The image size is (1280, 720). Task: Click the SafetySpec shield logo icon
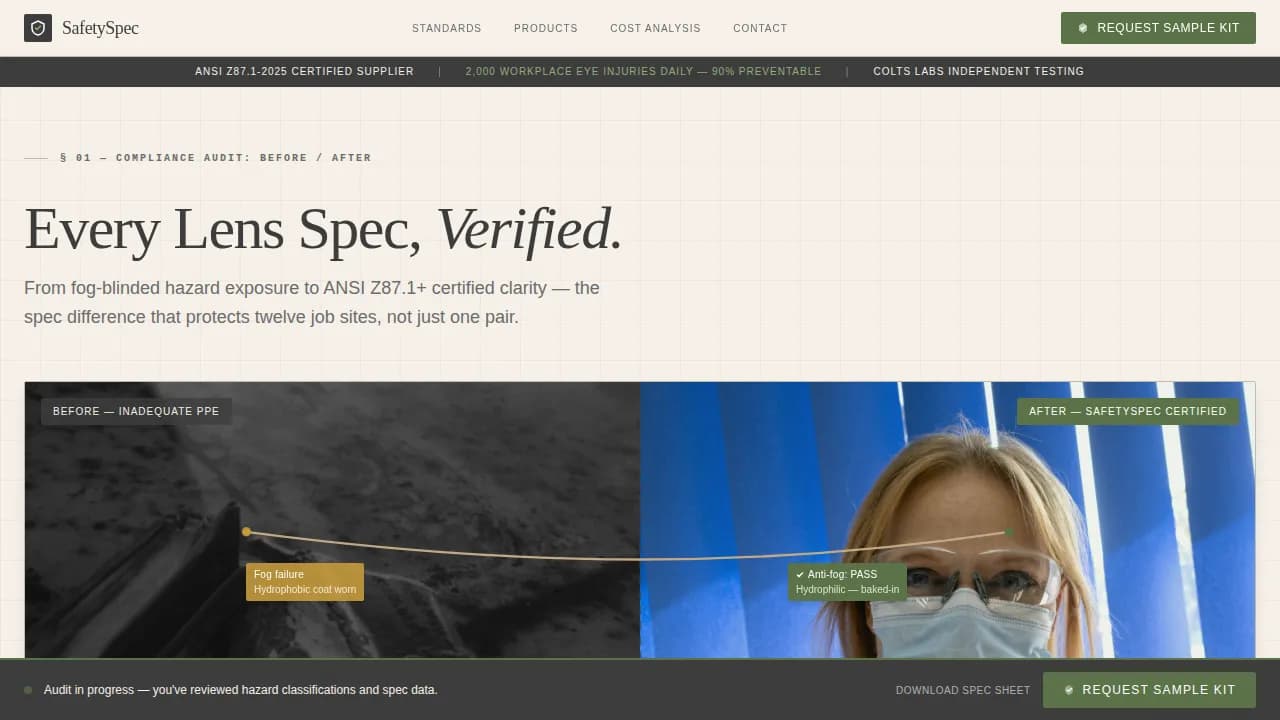[x=37, y=28]
